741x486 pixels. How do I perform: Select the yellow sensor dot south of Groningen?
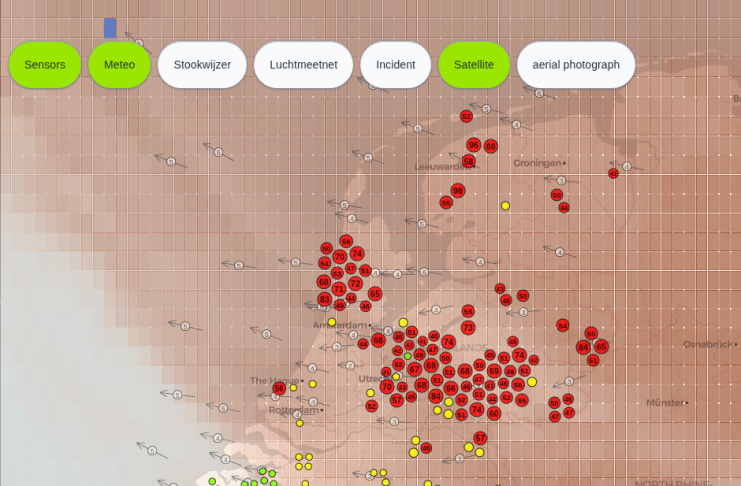point(505,206)
